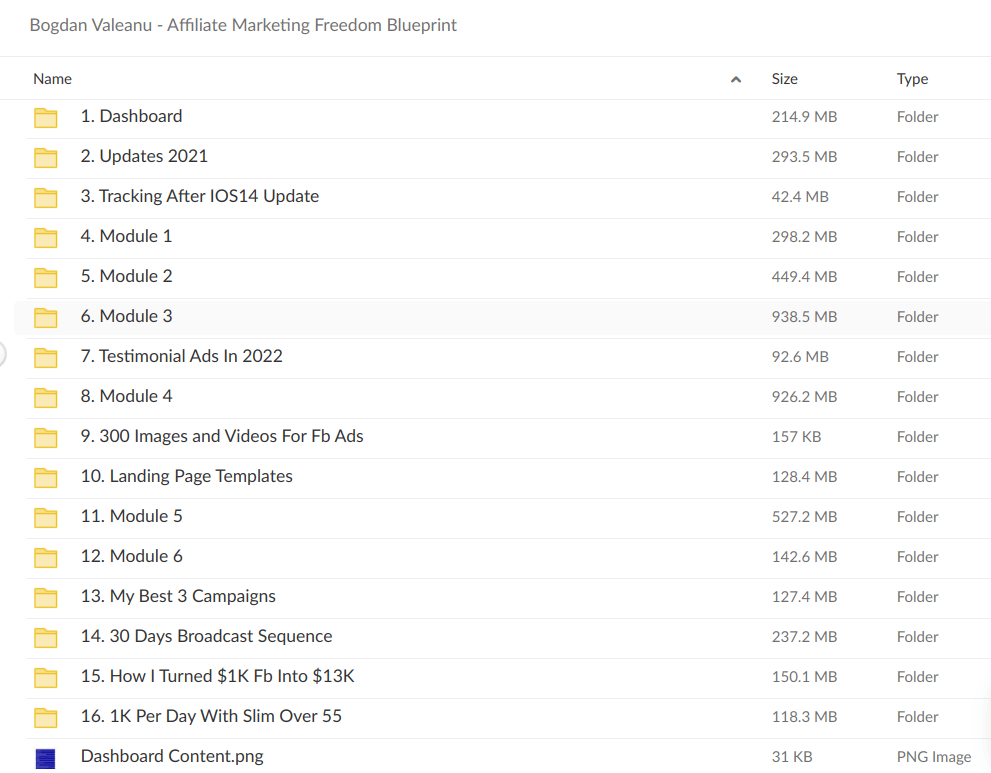The width and height of the screenshot is (991, 773).
Task: Open the 14. 30 Days Broadcast Sequence folder
Action: [206, 636]
